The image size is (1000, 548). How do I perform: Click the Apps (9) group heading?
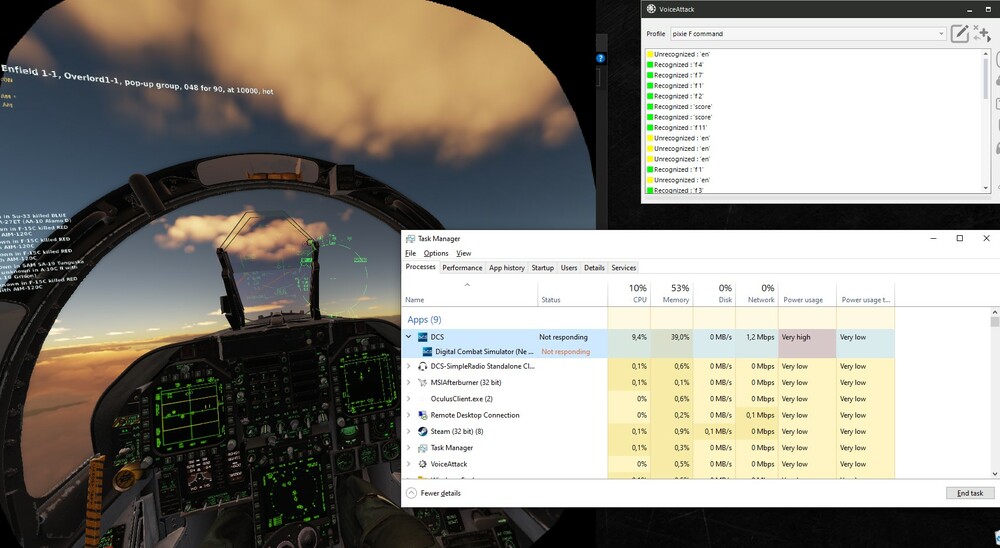coord(424,320)
